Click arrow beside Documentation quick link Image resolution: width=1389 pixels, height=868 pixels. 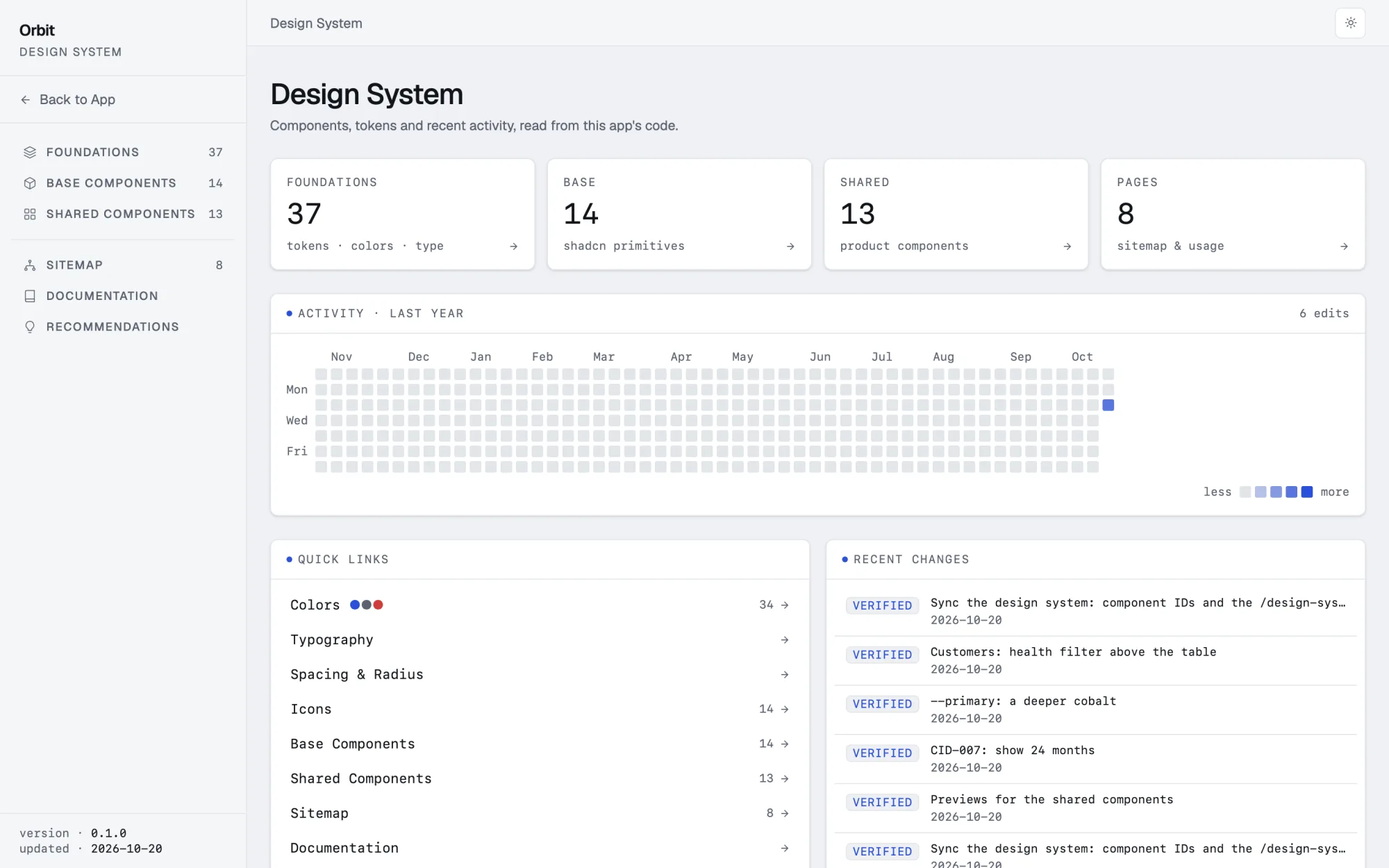[x=785, y=848]
